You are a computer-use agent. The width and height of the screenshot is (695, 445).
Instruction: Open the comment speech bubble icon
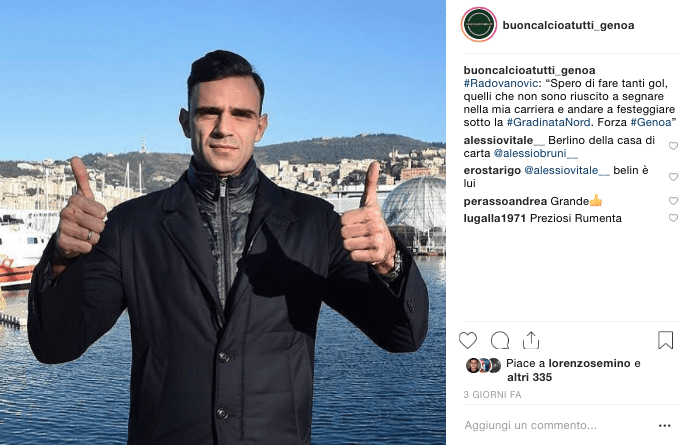click(500, 340)
